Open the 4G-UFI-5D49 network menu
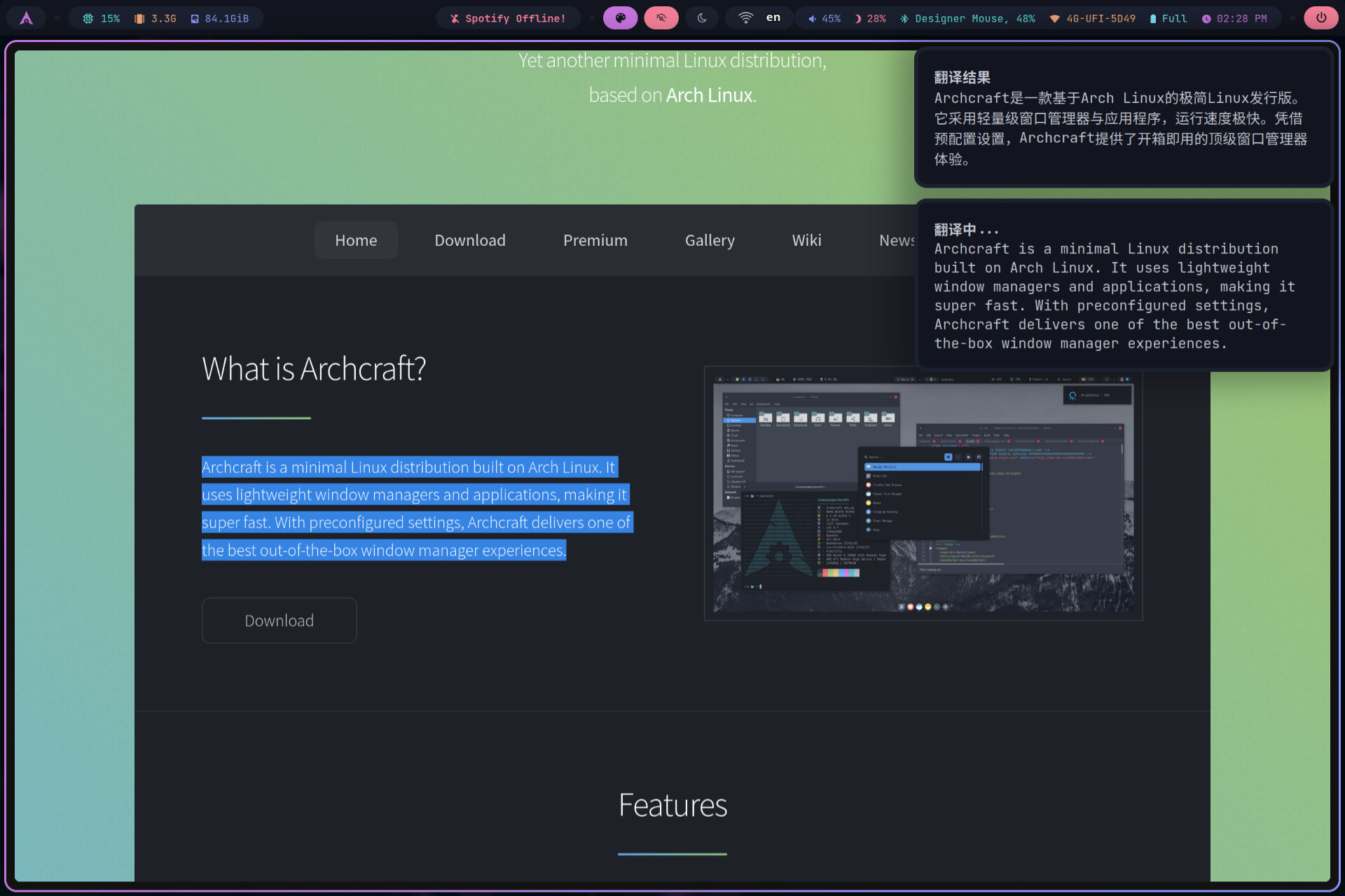This screenshot has width=1345, height=896. click(1092, 19)
